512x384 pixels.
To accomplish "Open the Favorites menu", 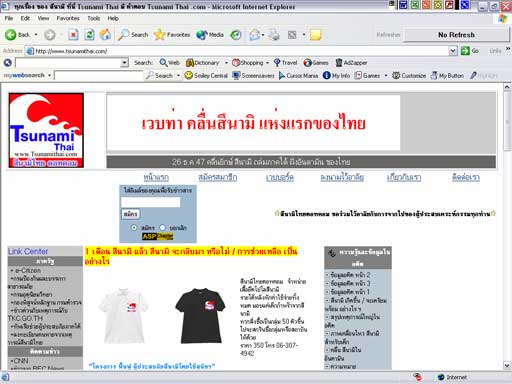I will pyautogui.click(x=68, y=18).
